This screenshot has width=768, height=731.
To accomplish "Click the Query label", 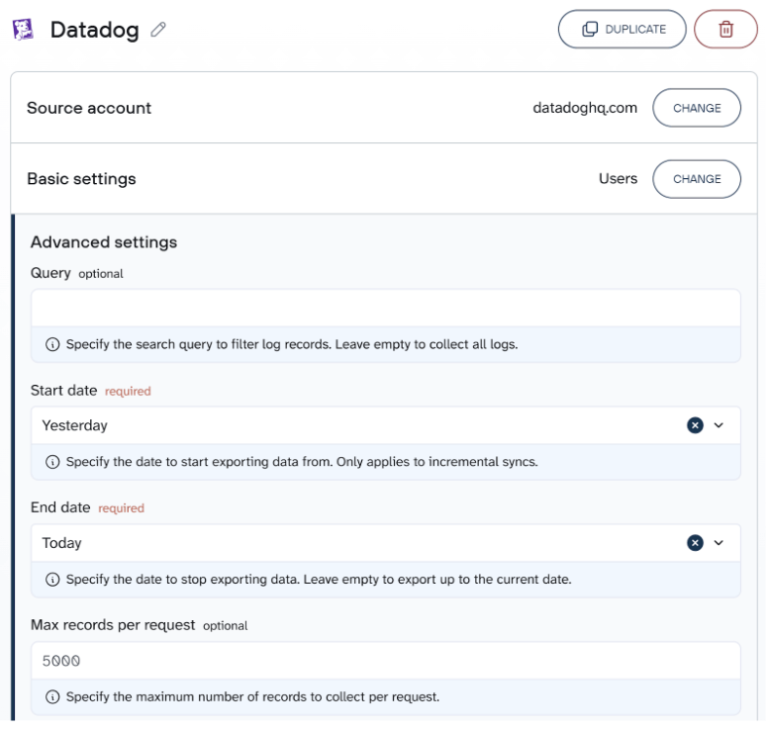I will pos(50,273).
